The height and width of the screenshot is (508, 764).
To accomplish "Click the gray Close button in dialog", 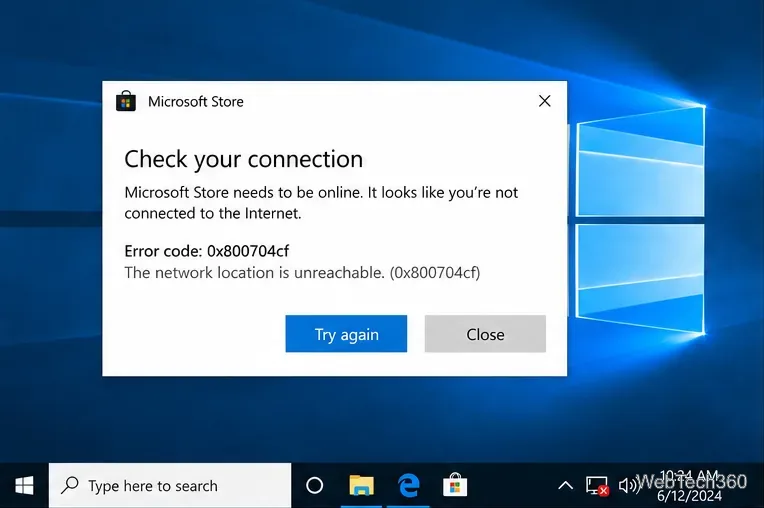I will pos(485,334).
